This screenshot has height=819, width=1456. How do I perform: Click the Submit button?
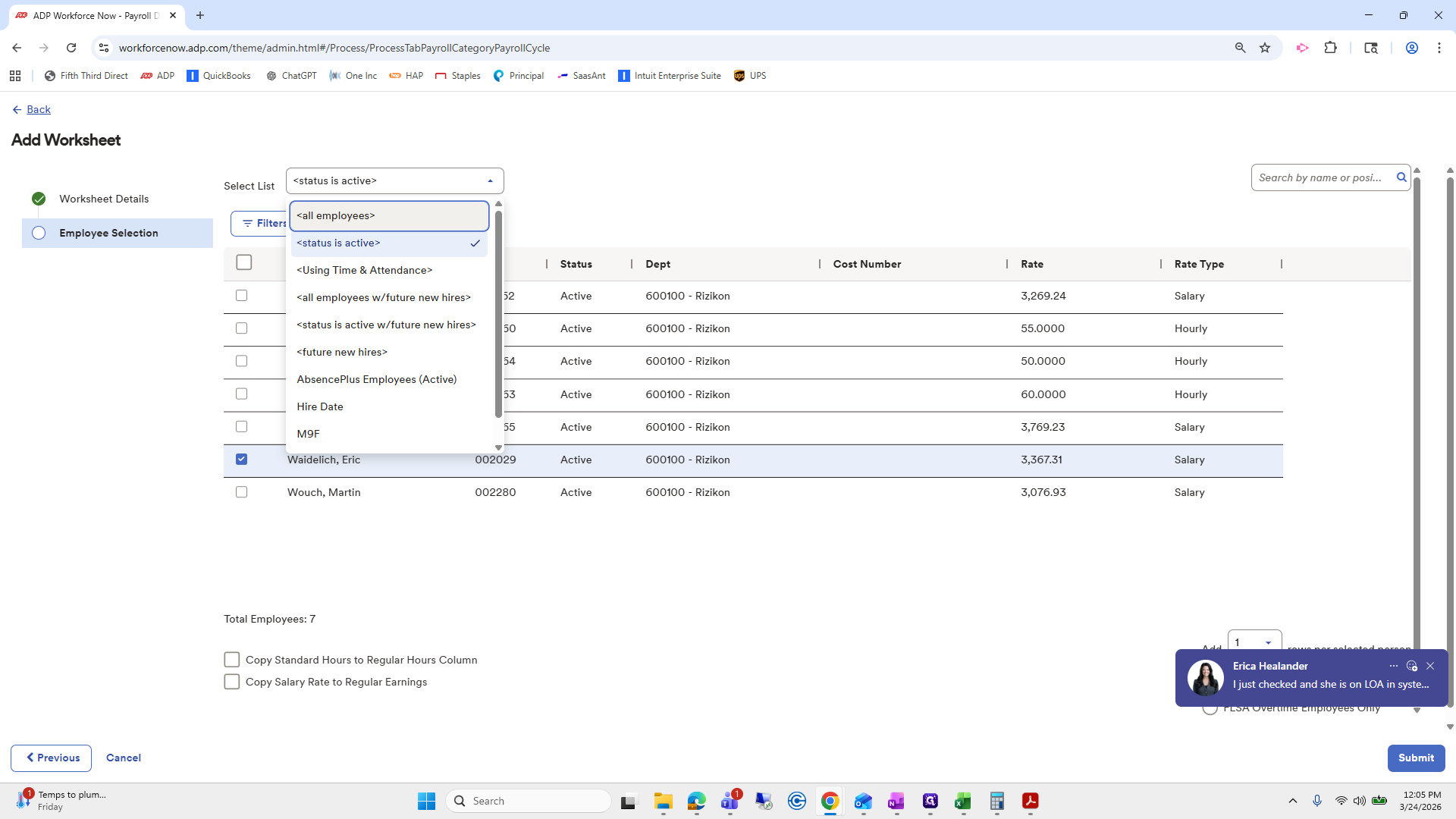(1416, 758)
